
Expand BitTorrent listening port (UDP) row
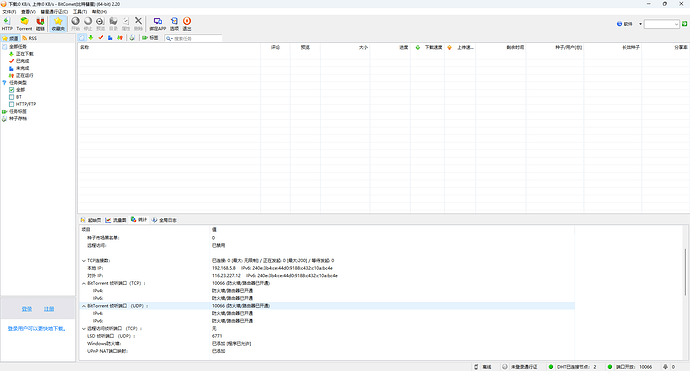84,306
